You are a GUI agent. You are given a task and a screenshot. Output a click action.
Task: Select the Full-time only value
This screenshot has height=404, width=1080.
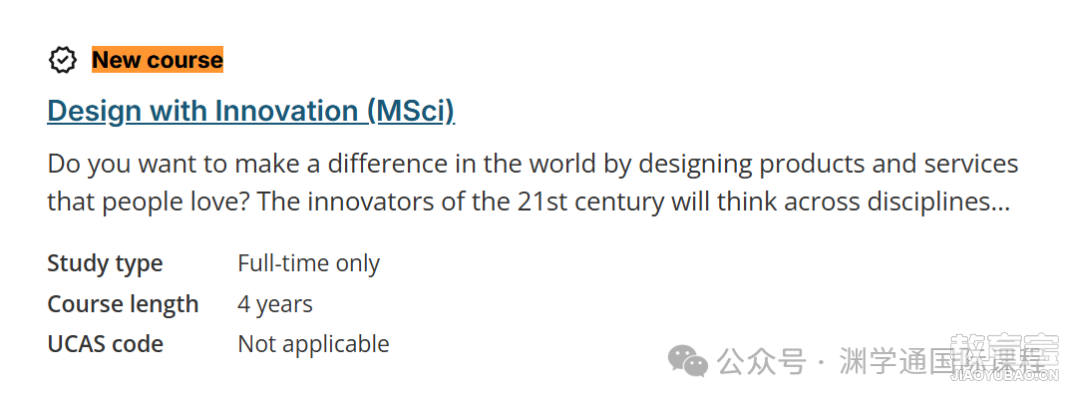coord(309,264)
